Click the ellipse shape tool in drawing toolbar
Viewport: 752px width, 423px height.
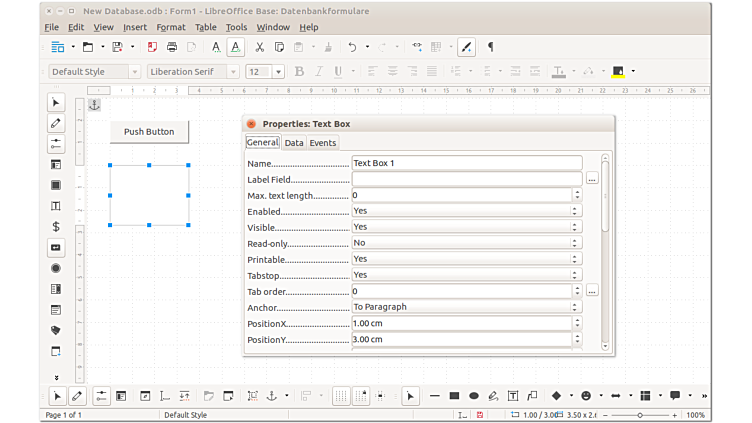pos(474,396)
